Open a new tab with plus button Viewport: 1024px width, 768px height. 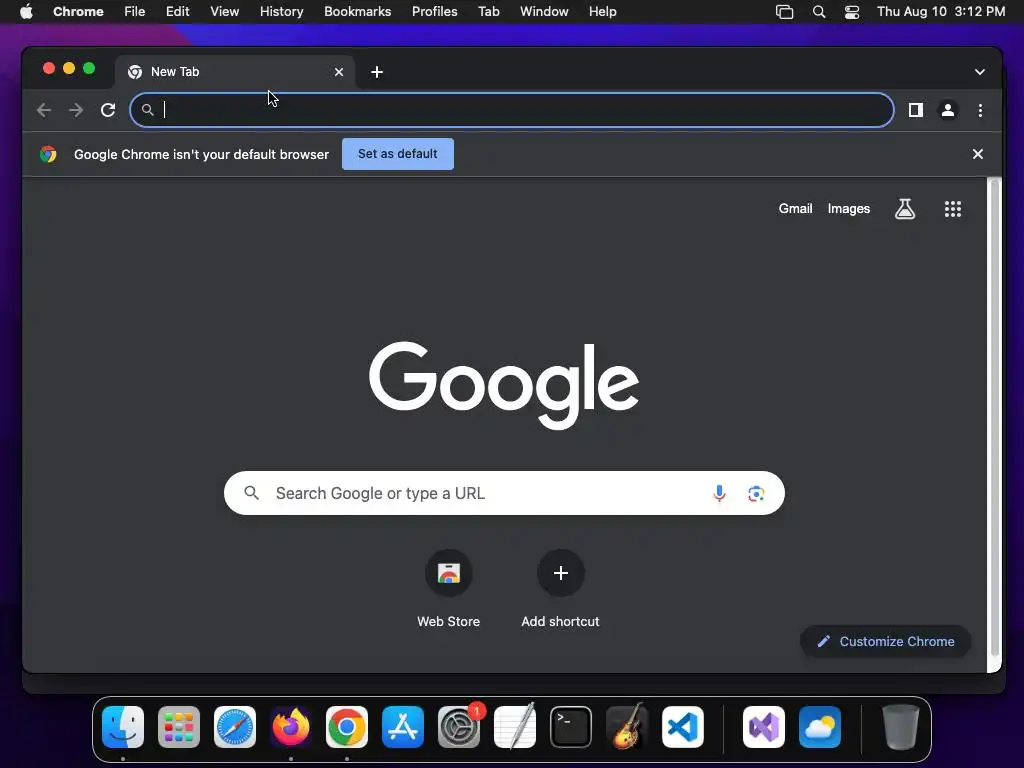pyautogui.click(x=377, y=72)
